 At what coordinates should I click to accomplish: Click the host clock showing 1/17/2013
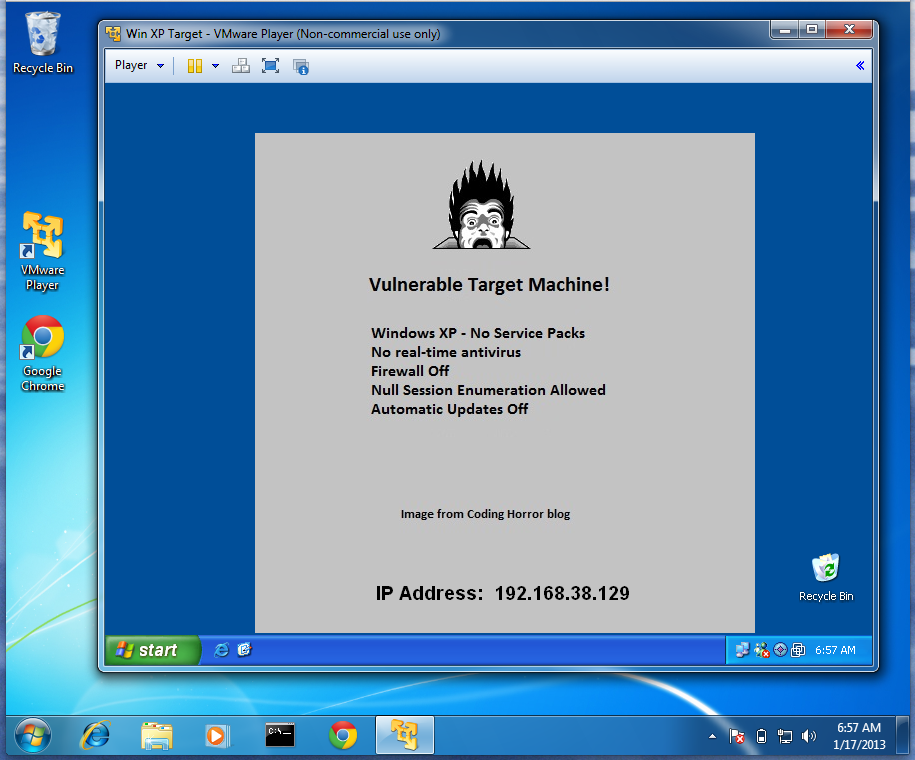click(859, 736)
